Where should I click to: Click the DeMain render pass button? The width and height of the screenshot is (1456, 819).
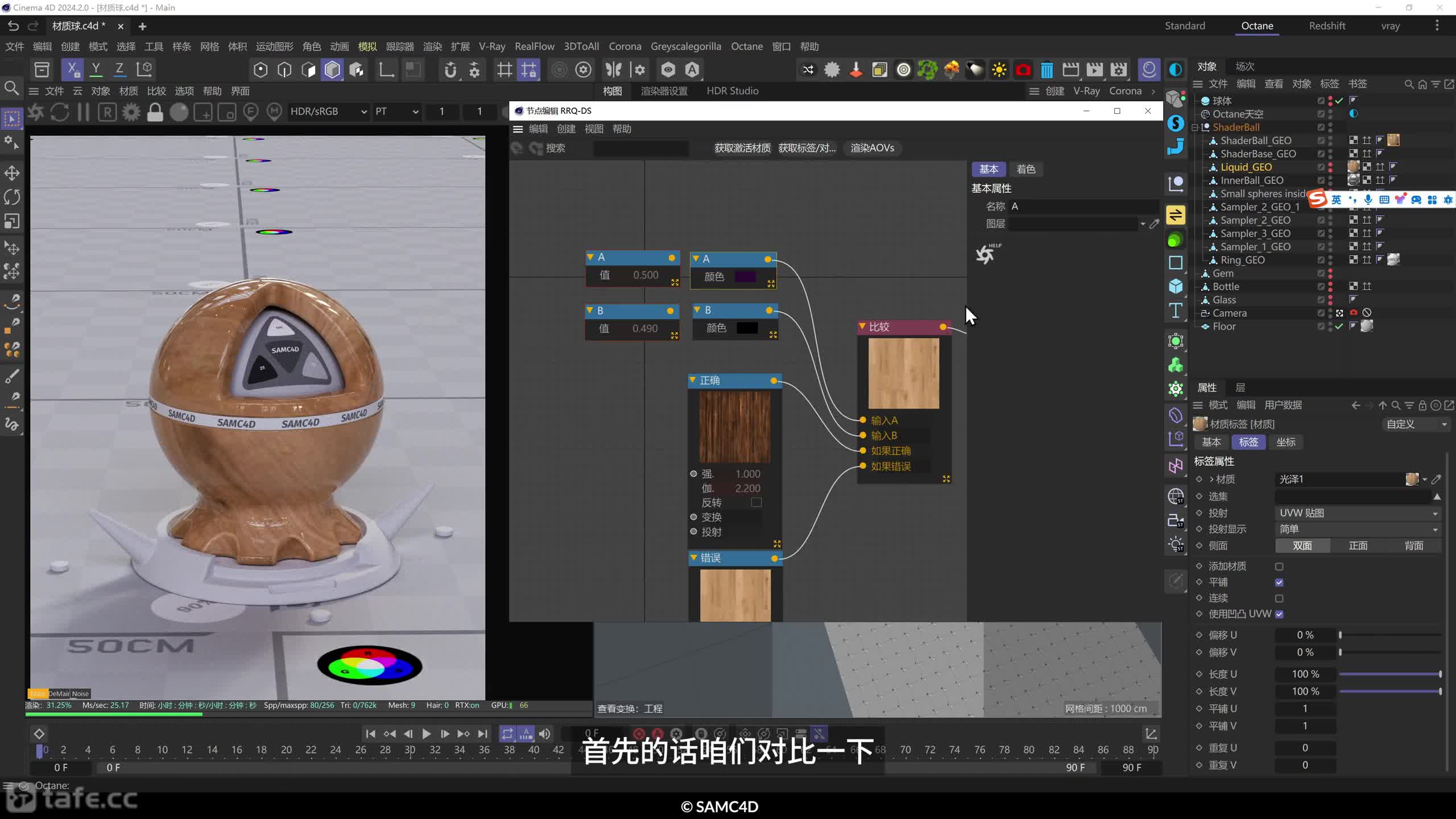click(x=59, y=693)
